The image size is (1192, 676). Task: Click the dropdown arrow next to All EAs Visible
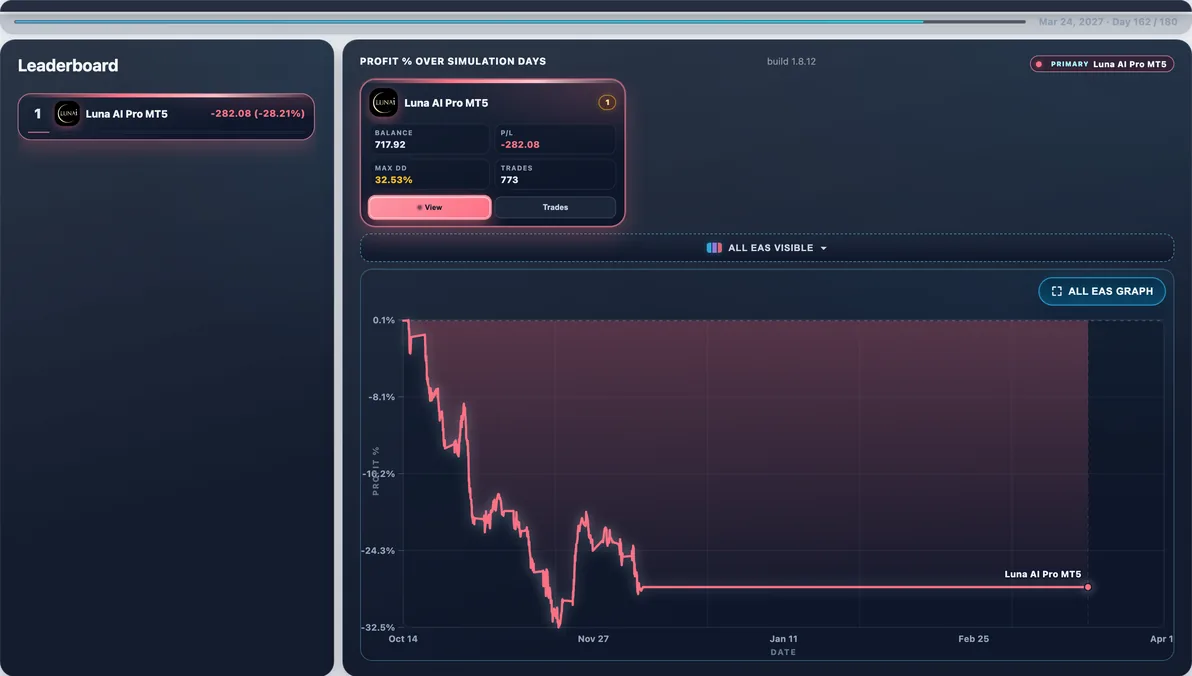[x=823, y=249]
